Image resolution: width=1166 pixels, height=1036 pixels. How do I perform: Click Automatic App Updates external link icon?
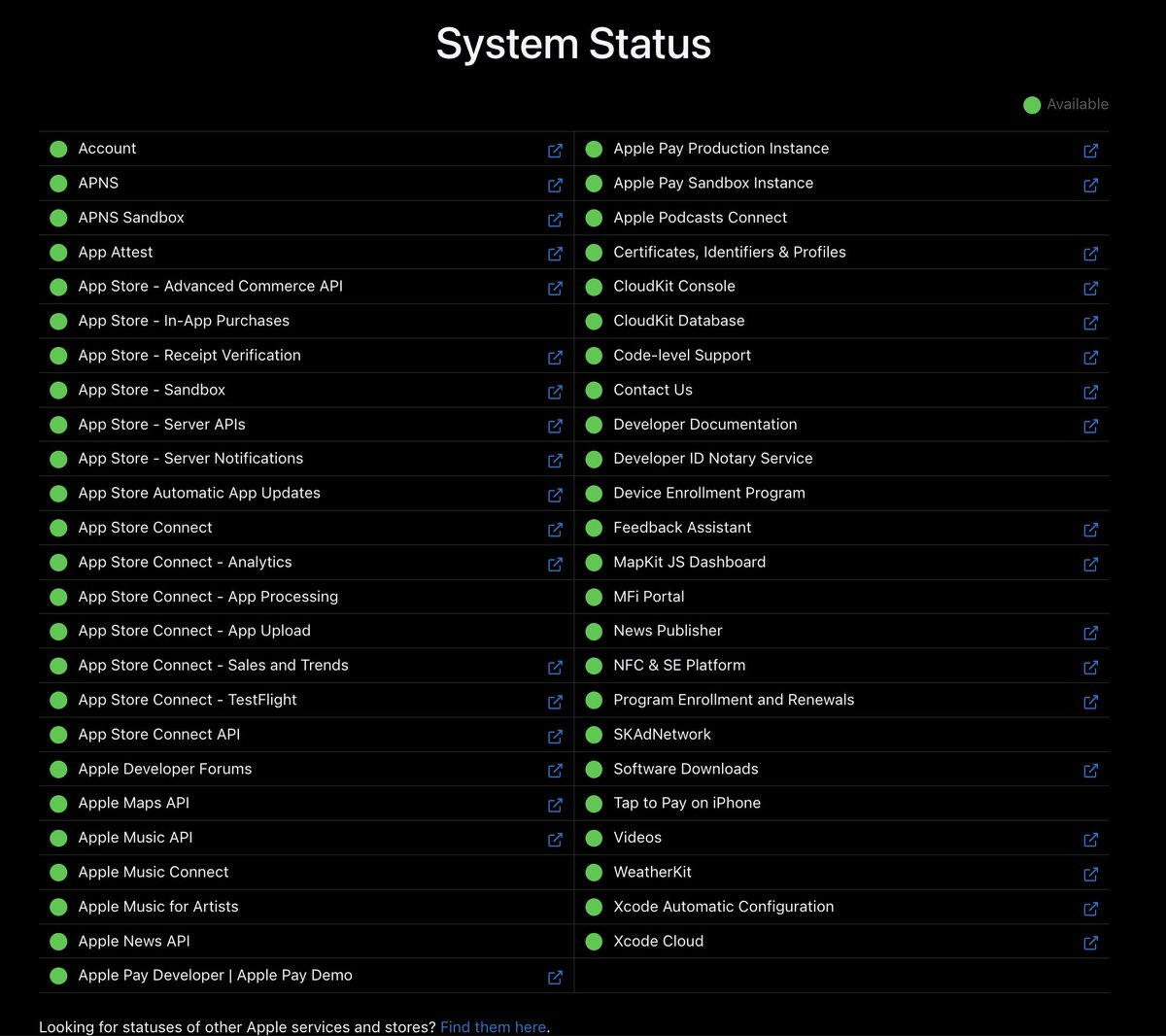pos(555,495)
